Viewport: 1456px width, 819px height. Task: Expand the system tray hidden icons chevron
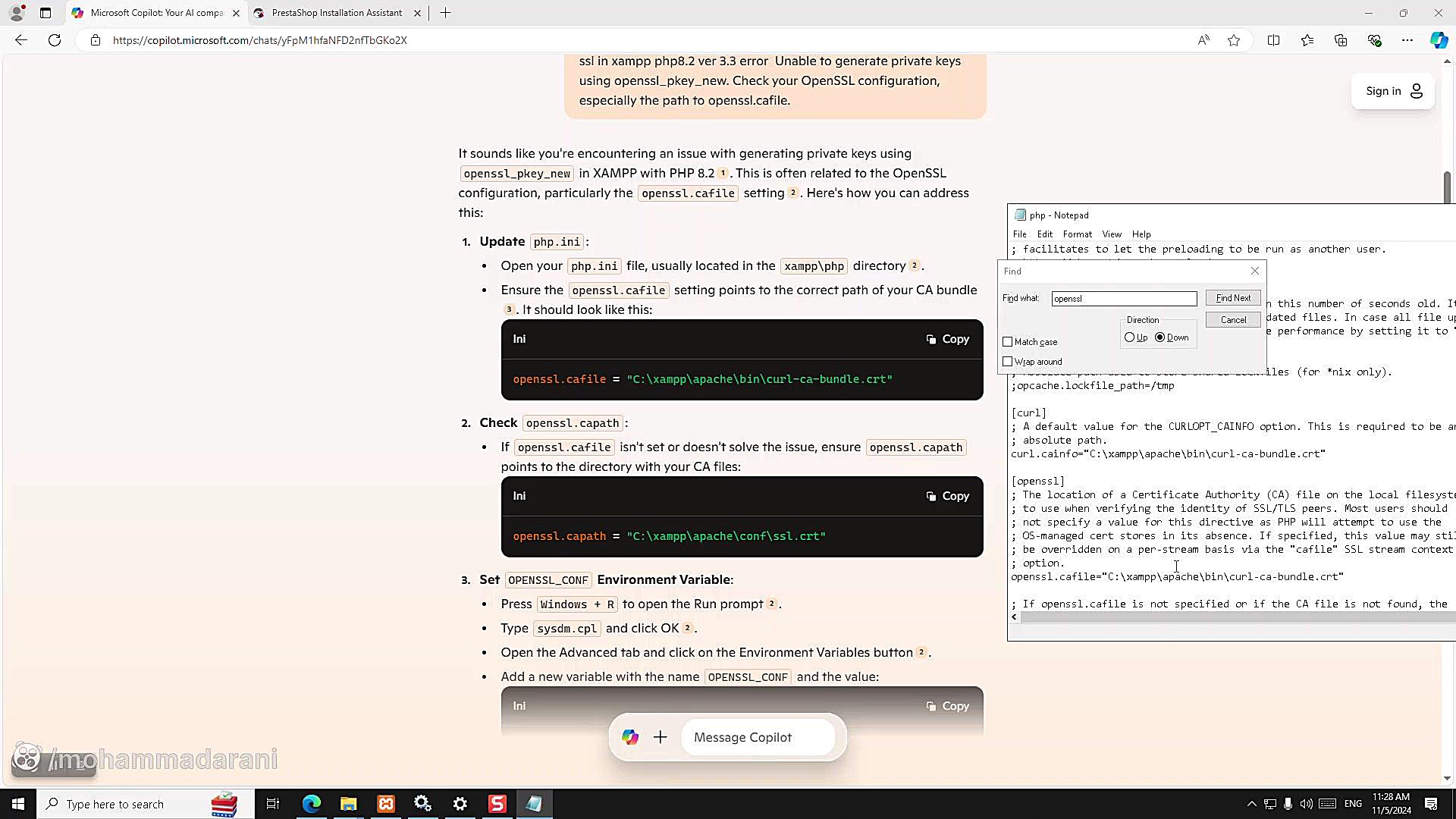1251,804
